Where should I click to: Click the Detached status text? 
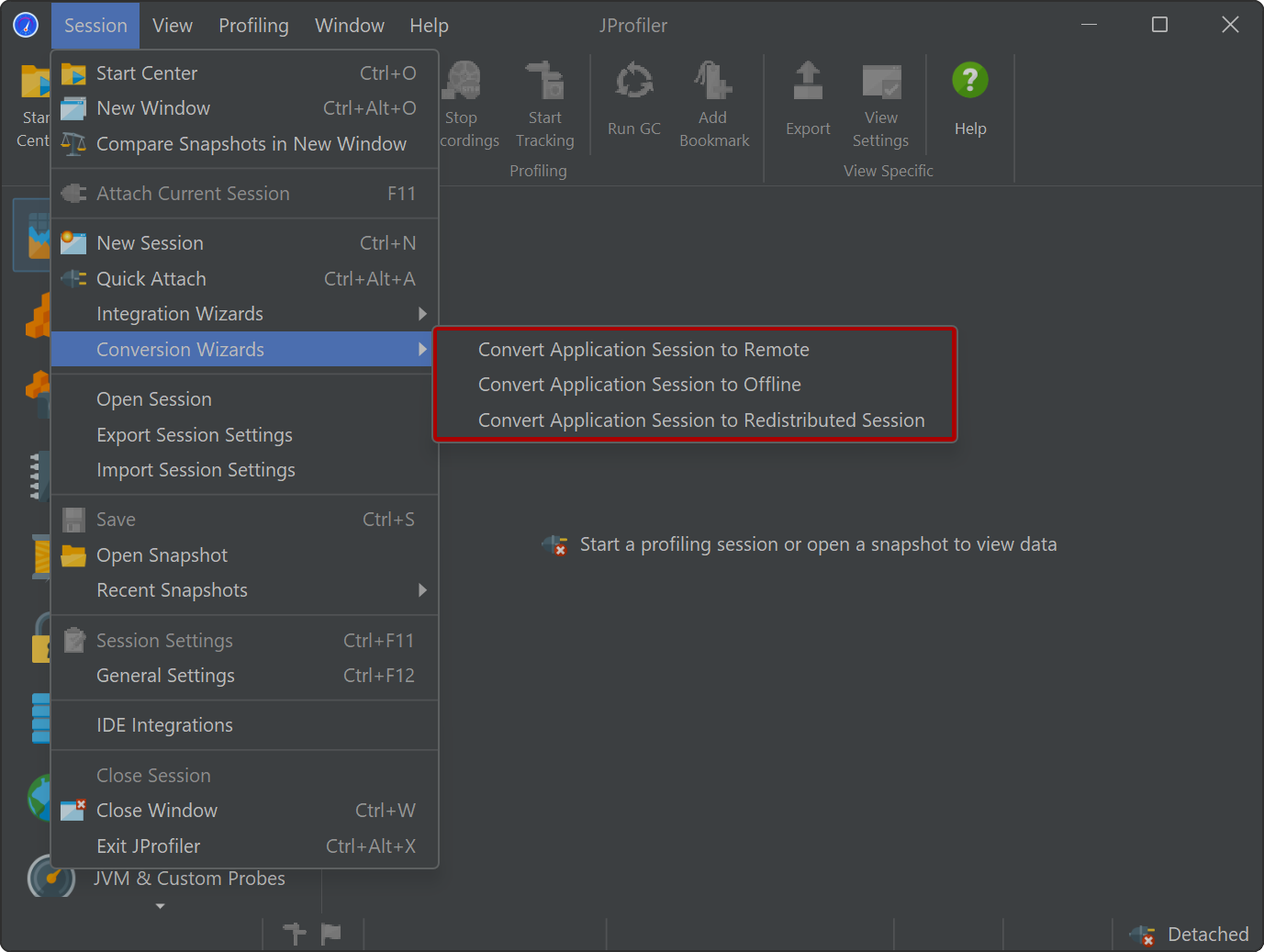(1208, 935)
